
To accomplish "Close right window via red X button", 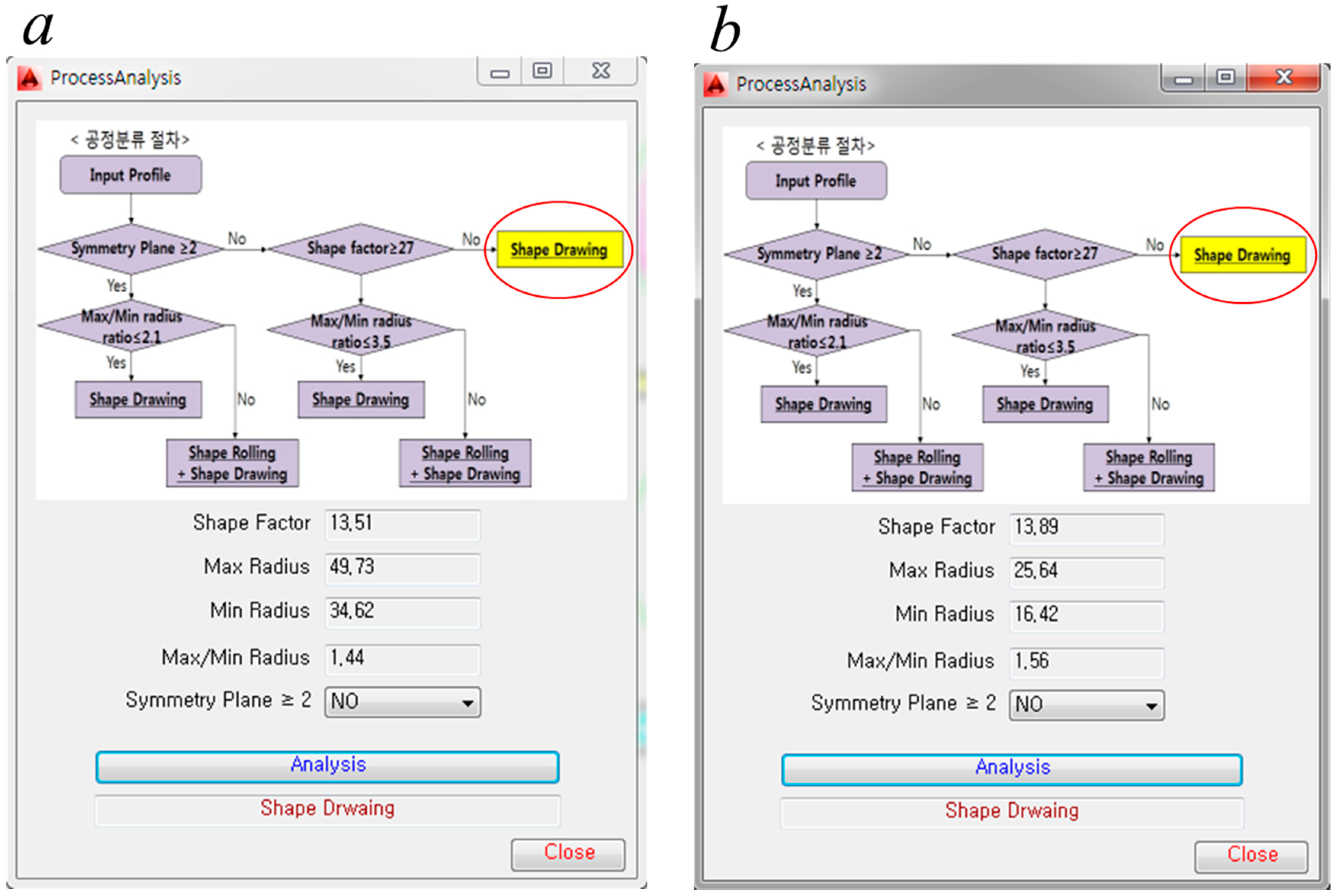I will click(1284, 77).
